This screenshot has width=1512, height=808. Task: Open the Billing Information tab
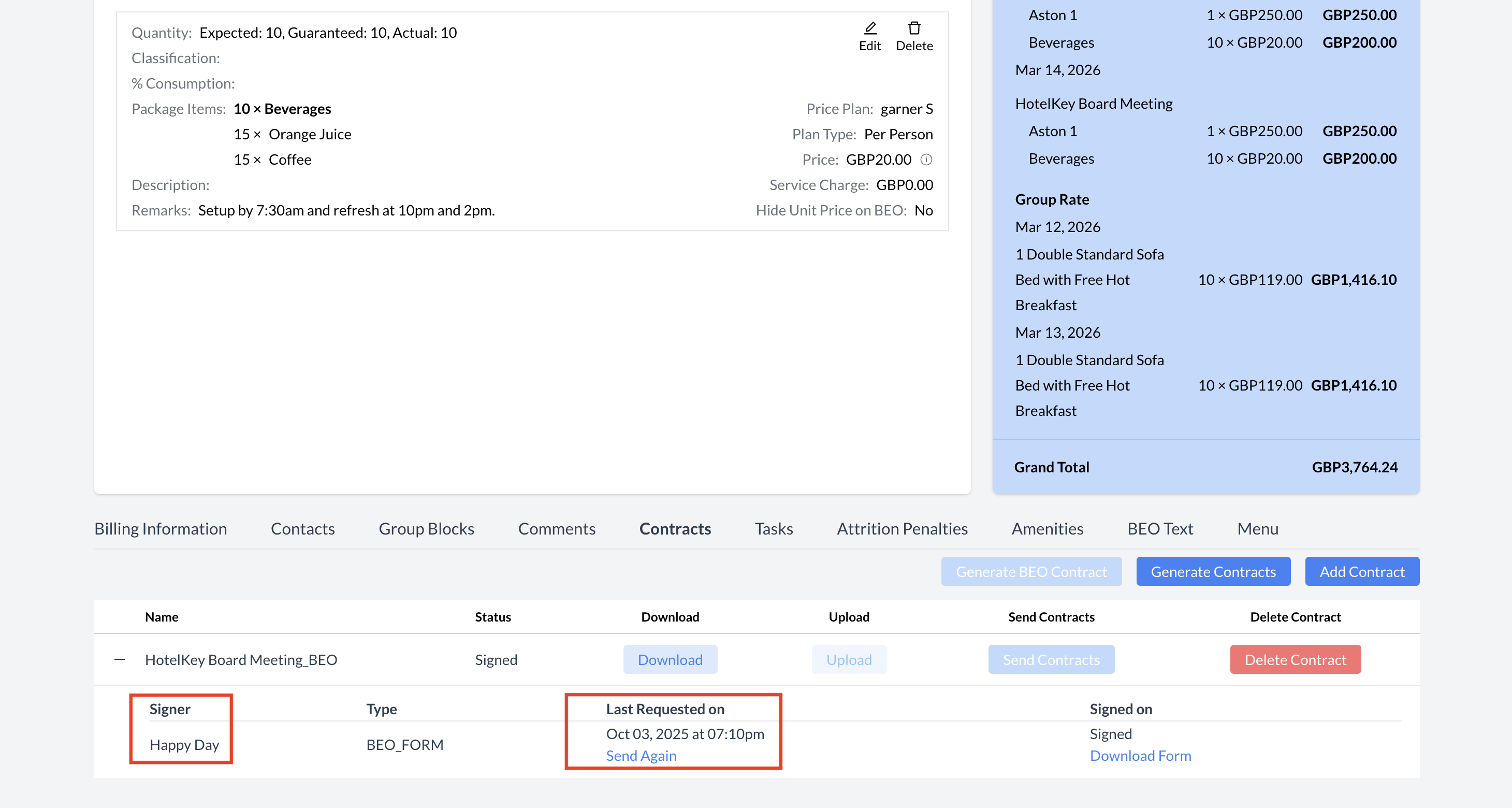(x=160, y=528)
